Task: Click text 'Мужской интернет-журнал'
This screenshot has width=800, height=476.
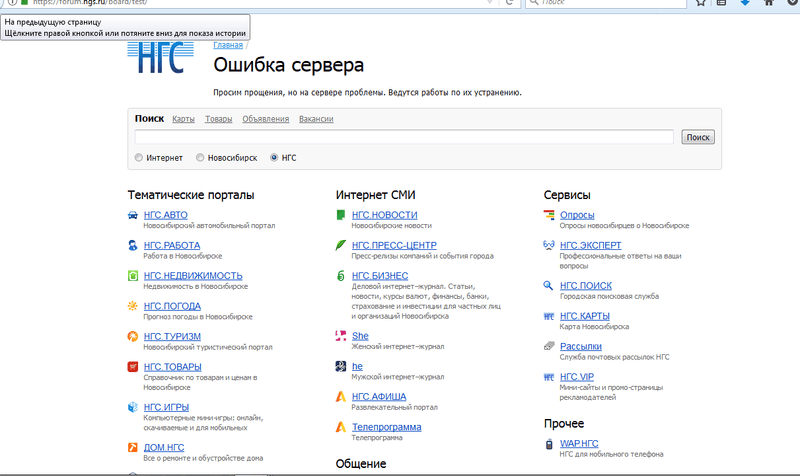Action: (397, 377)
